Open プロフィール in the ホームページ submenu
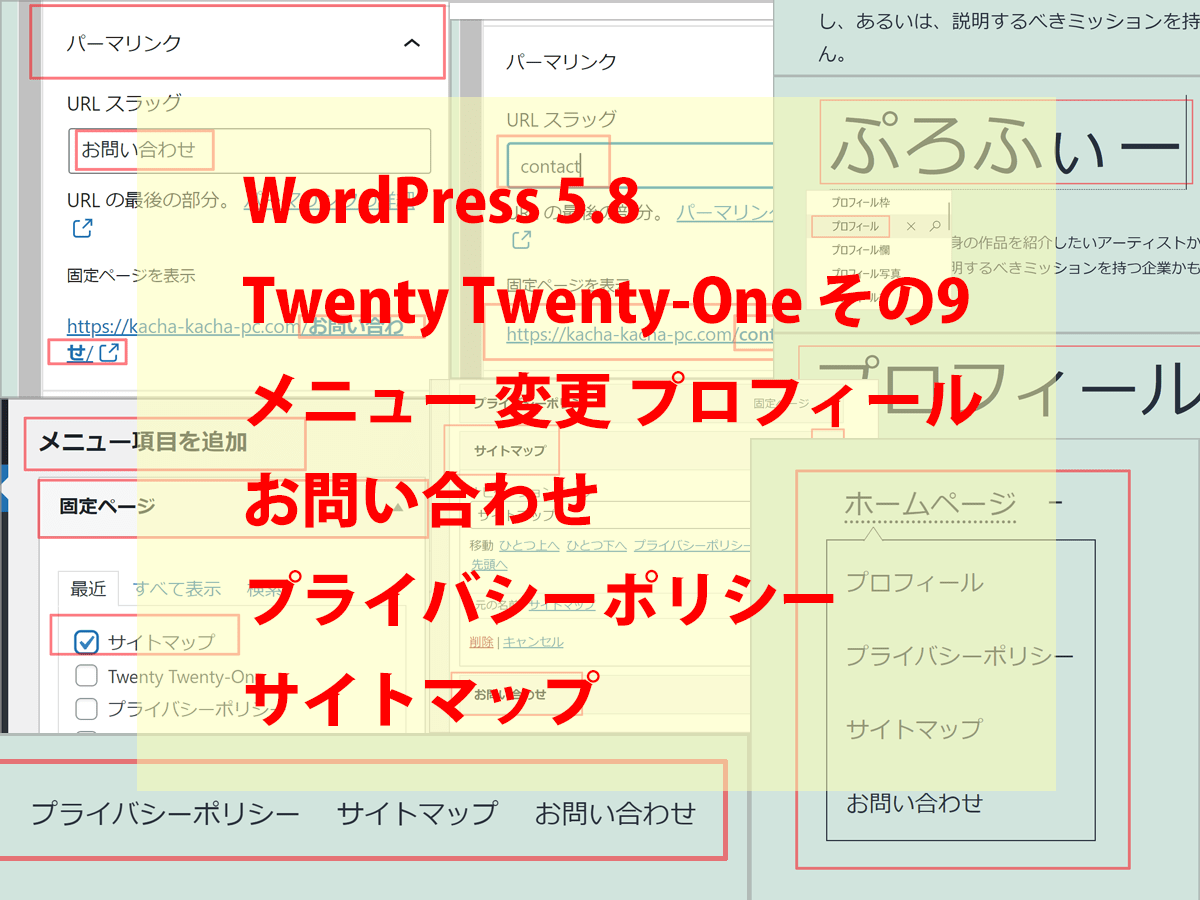Viewport: 1200px width, 900px height. (915, 582)
